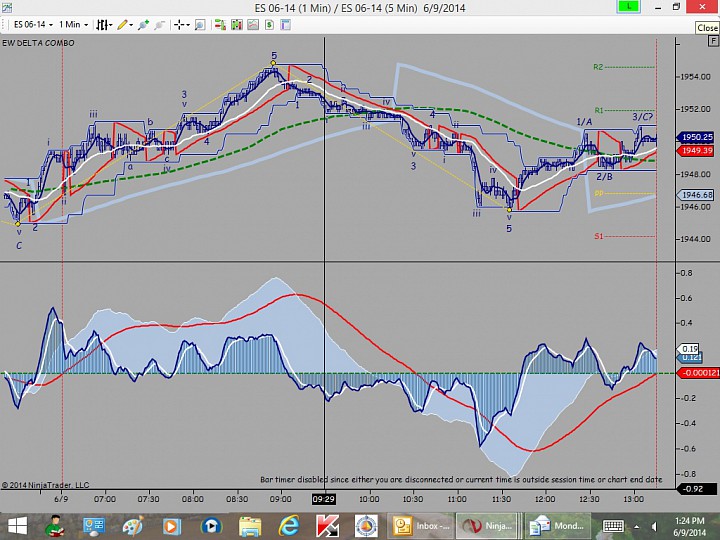Click the 1946.68 price marker label
This screenshot has height=540, width=720.
click(x=697, y=195)
